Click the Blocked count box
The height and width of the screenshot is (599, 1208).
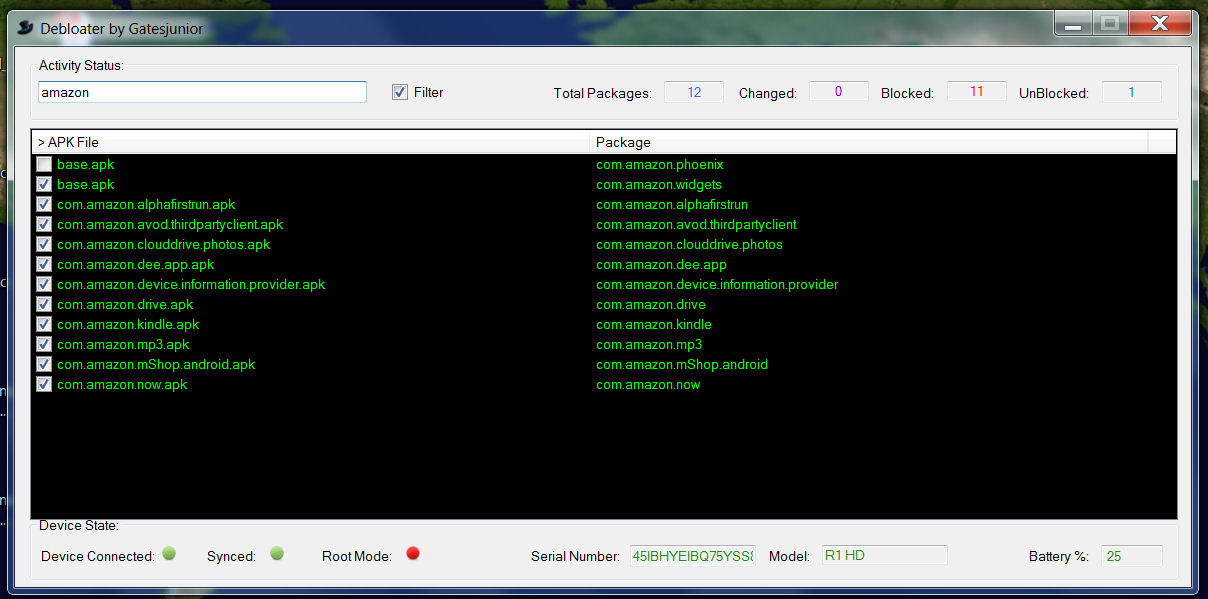(976, 92)
